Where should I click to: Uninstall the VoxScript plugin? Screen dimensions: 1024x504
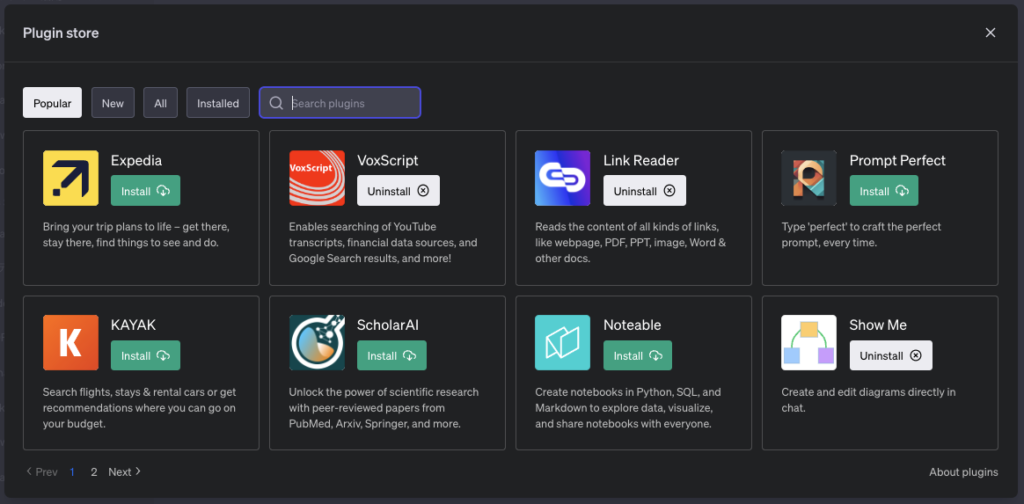tap(398, 191)
